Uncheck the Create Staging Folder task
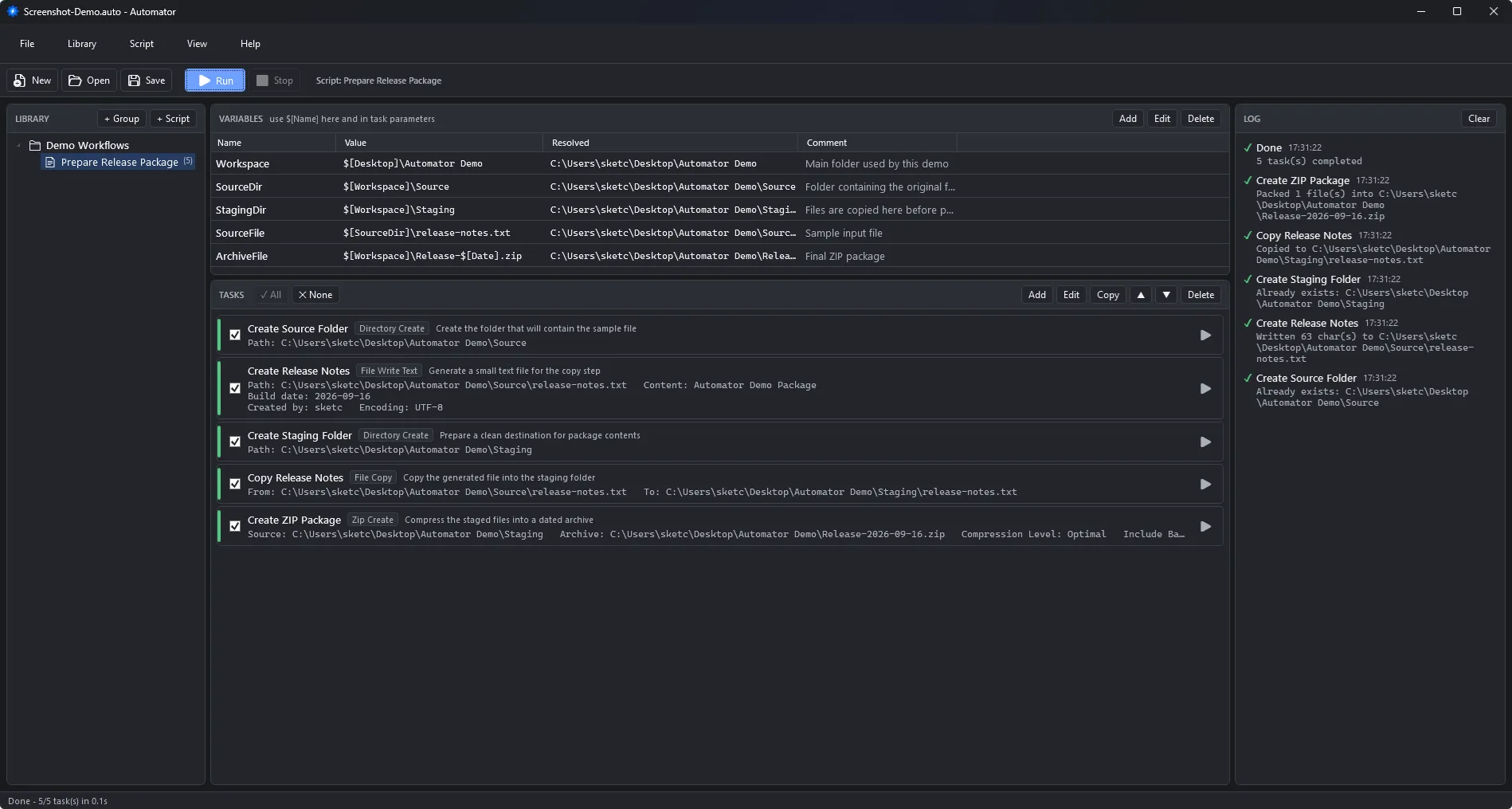This screenshot has width=1512, height=809. pos(235,442)
